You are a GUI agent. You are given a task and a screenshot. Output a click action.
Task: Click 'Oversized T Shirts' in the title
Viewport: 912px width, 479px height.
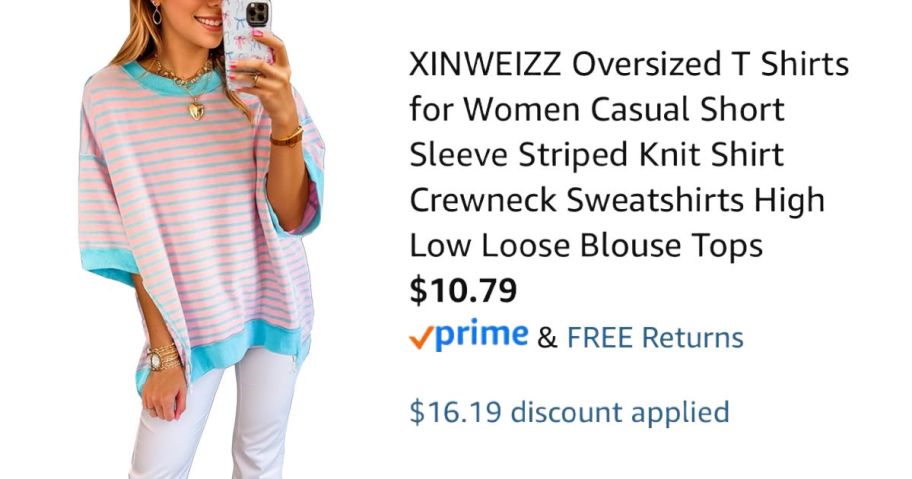coord(710,64)
